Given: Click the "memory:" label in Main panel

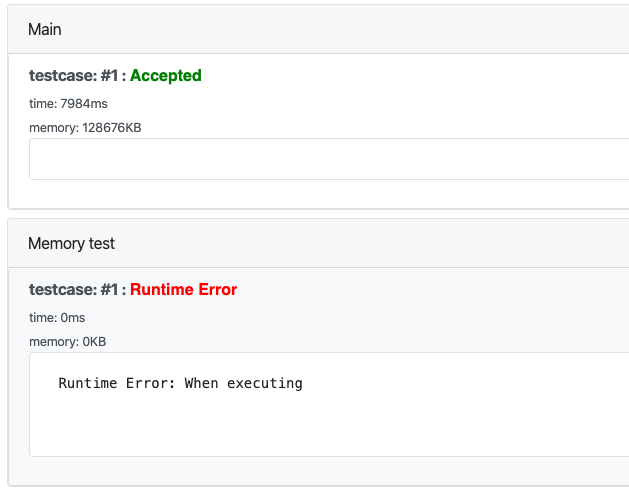Looking at the screenshot, I should (x=52, y=127).
